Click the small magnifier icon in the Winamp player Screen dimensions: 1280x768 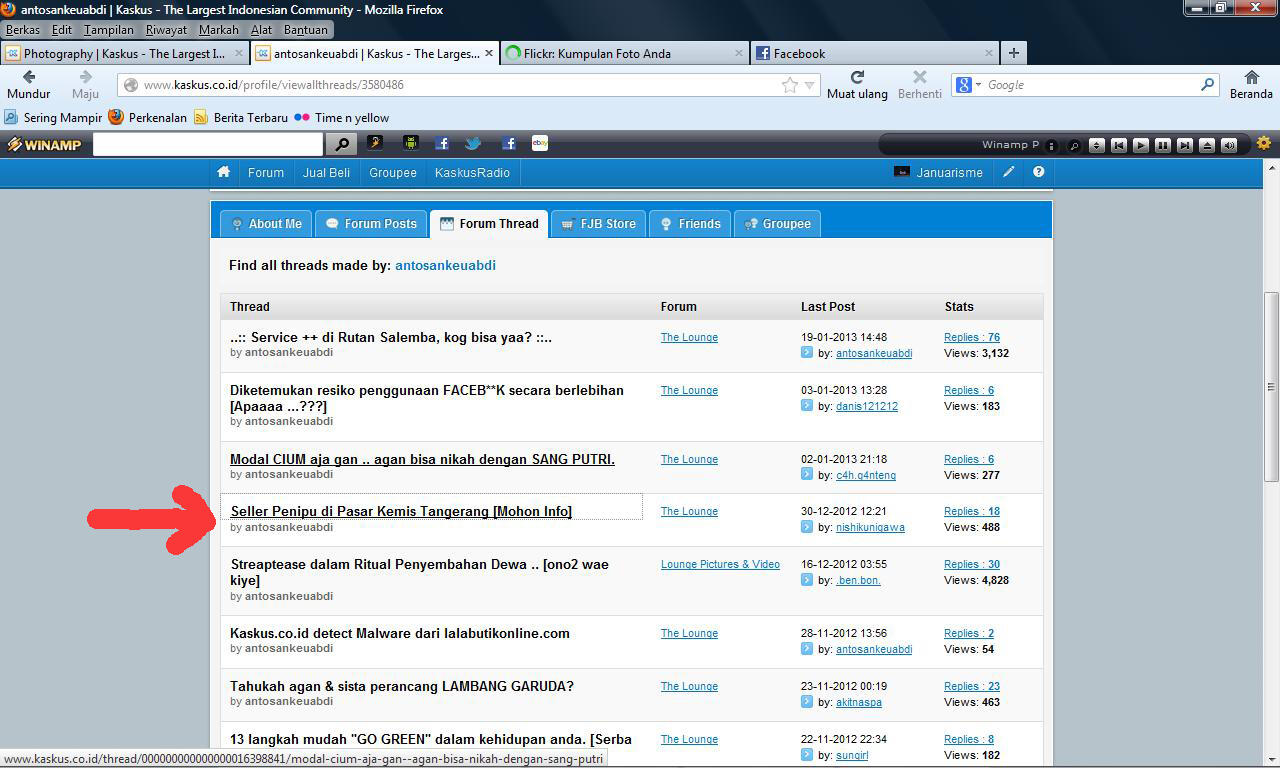1074,146
